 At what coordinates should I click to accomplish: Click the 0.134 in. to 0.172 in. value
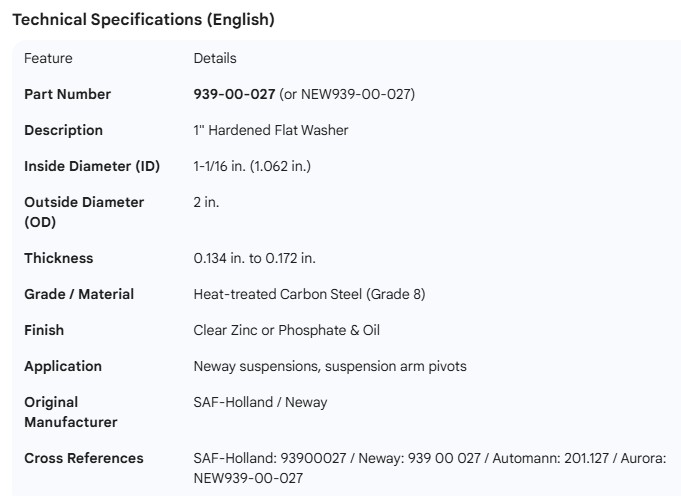pos(254,258)
